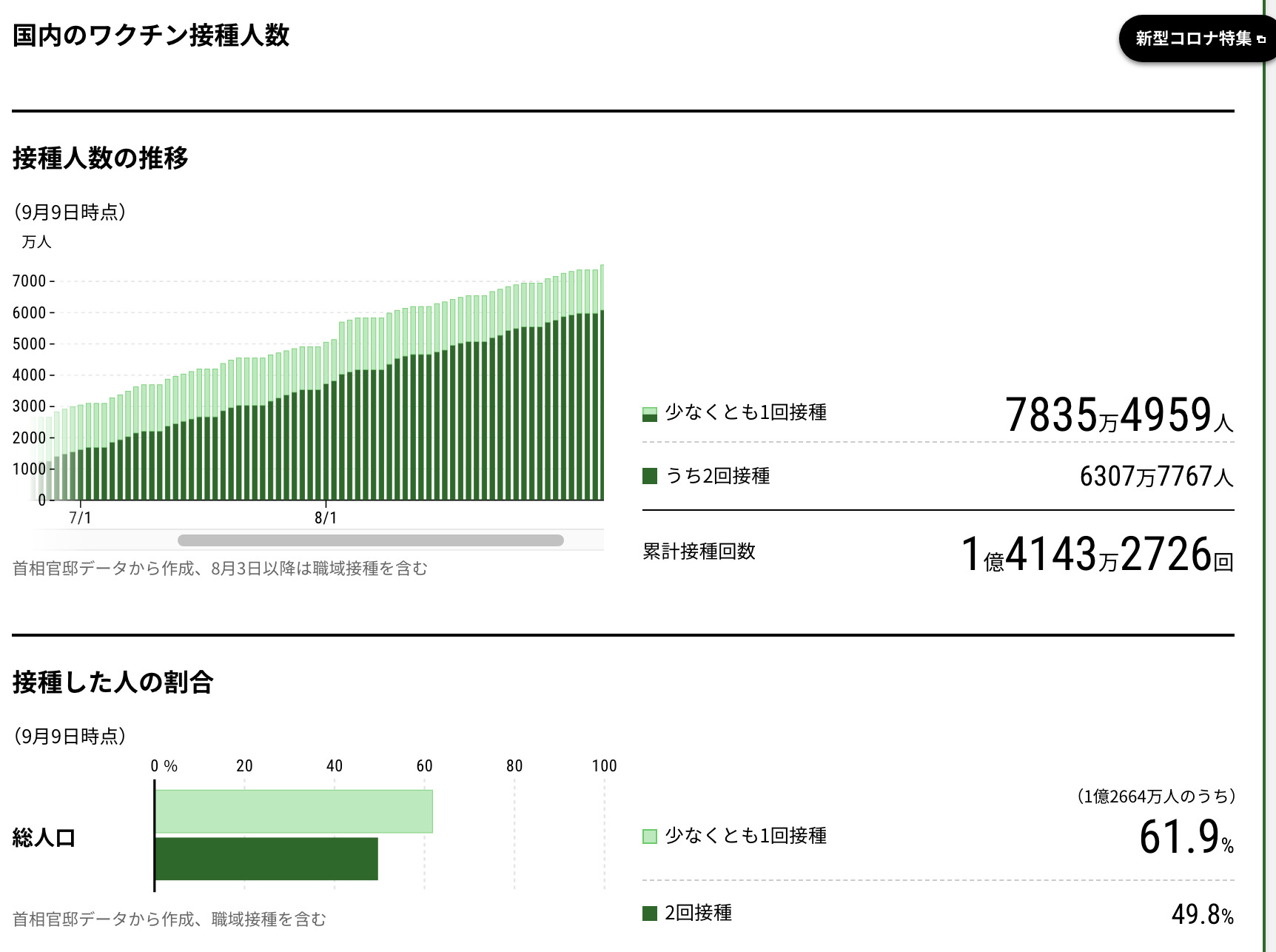Click the figure 6307万7767人
Viewport: 1276px width, 952px height.
[1157, 476]
